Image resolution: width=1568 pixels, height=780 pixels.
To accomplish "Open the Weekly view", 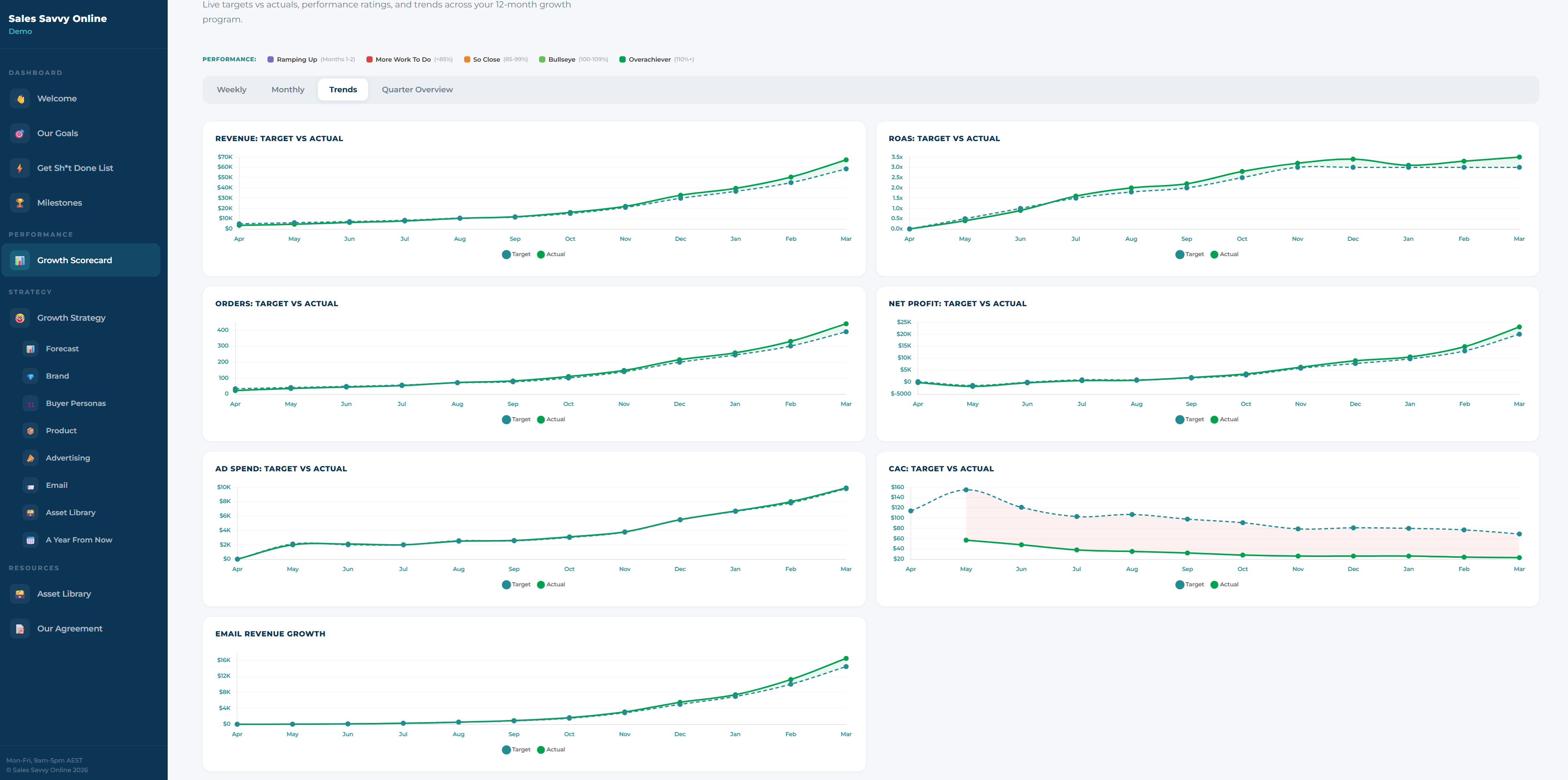I will click(x=231, y=89).
